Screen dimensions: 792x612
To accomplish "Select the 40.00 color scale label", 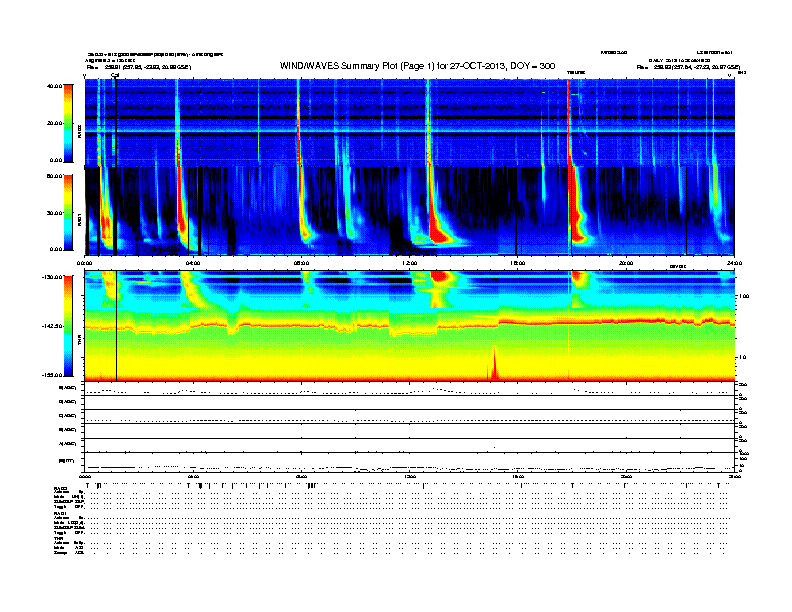I will [54, 86].
